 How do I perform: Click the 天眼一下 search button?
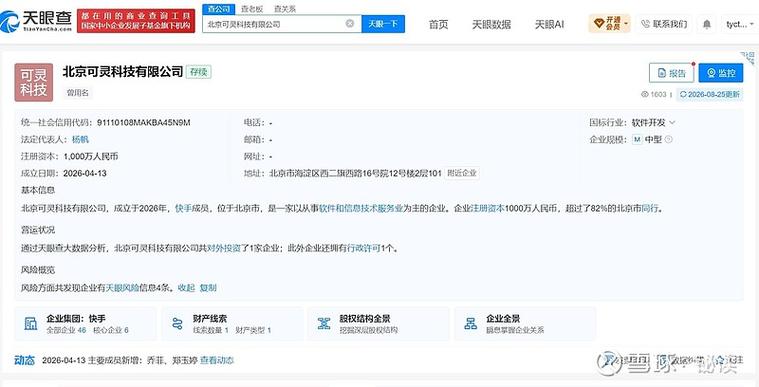383,24
